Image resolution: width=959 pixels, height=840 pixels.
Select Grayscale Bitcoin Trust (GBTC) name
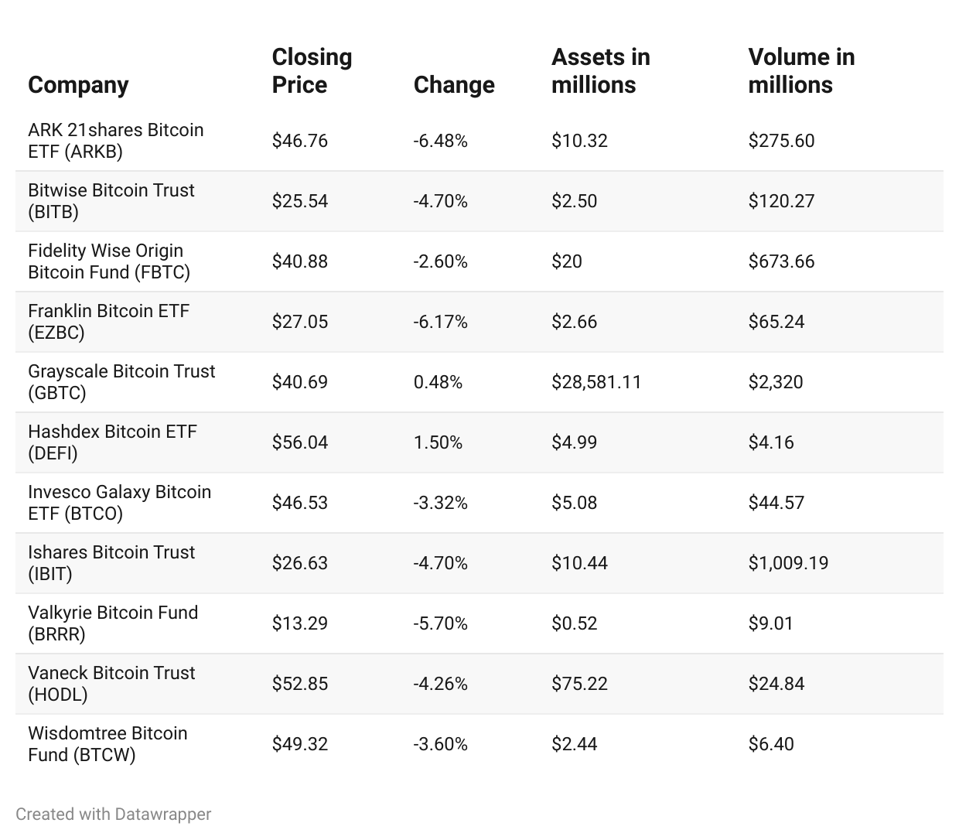pyautogui.click(x=121, y=382)
